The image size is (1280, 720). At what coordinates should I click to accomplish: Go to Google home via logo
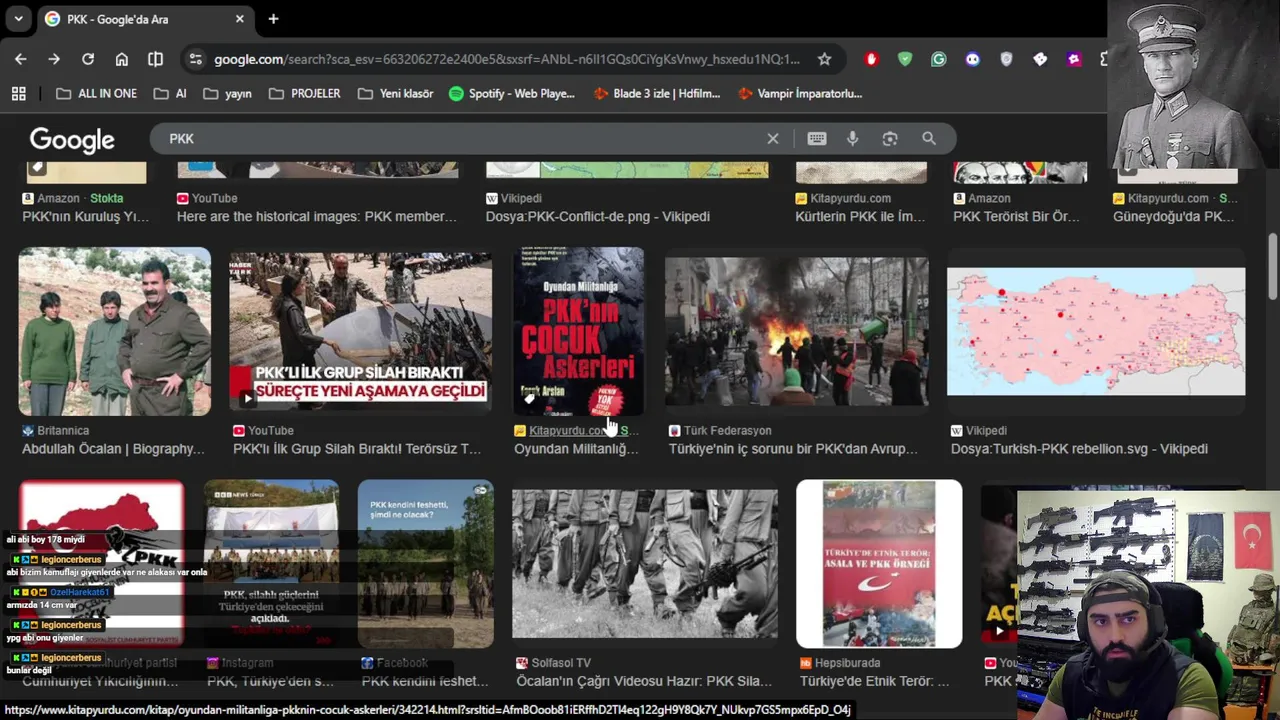[x=72, y=140]
